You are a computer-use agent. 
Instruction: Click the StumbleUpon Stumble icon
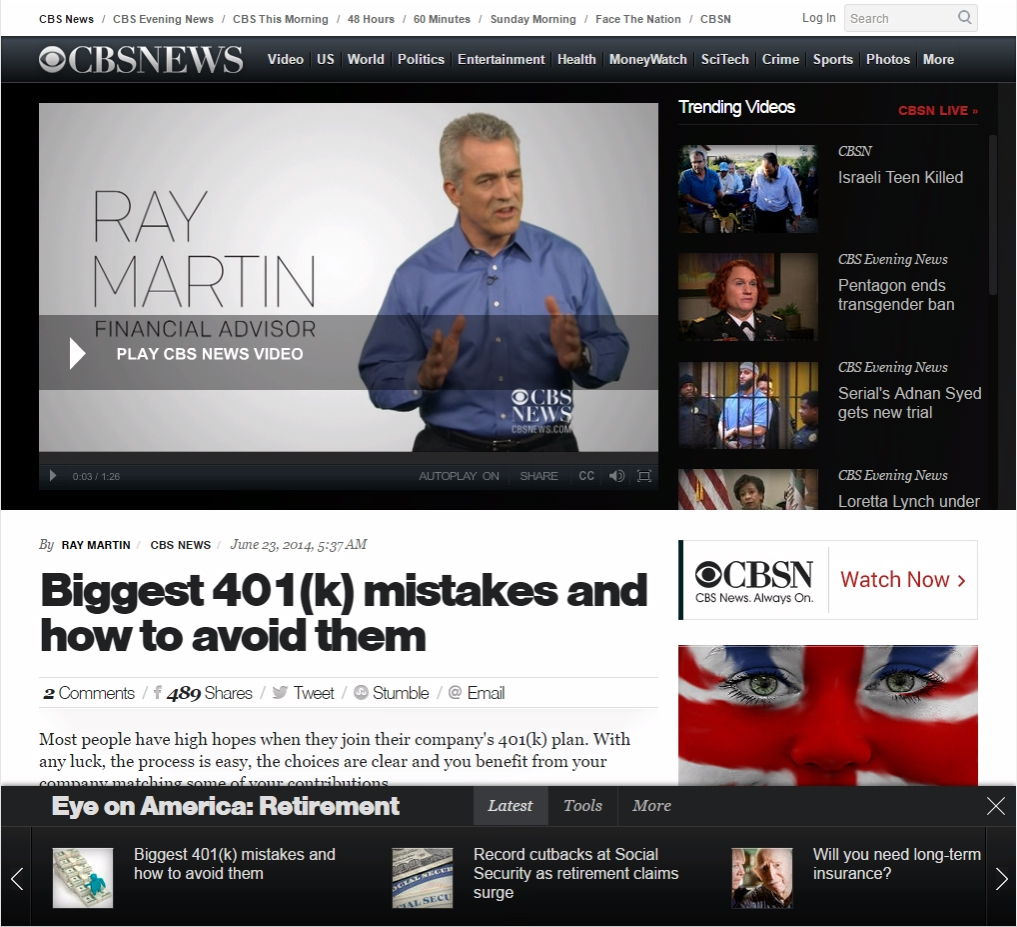pyautogui.click(x=361, y=693)
